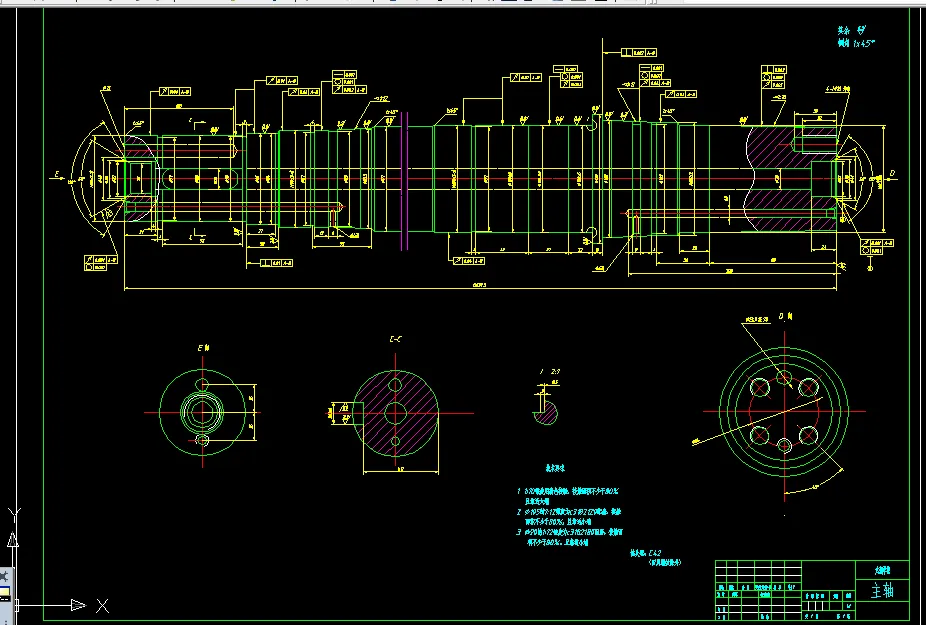Select technical requirement note number 2
Image resolution: width=926 pixels, height=625 pixels.
(569, 516)
